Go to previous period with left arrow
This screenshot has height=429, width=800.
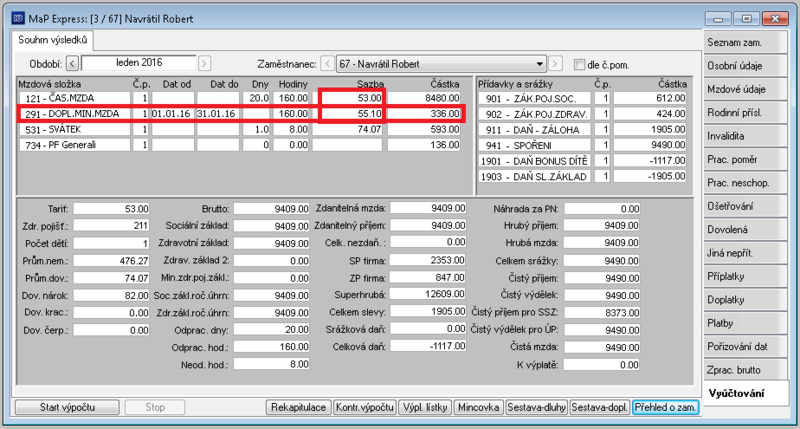coord(72,64)
